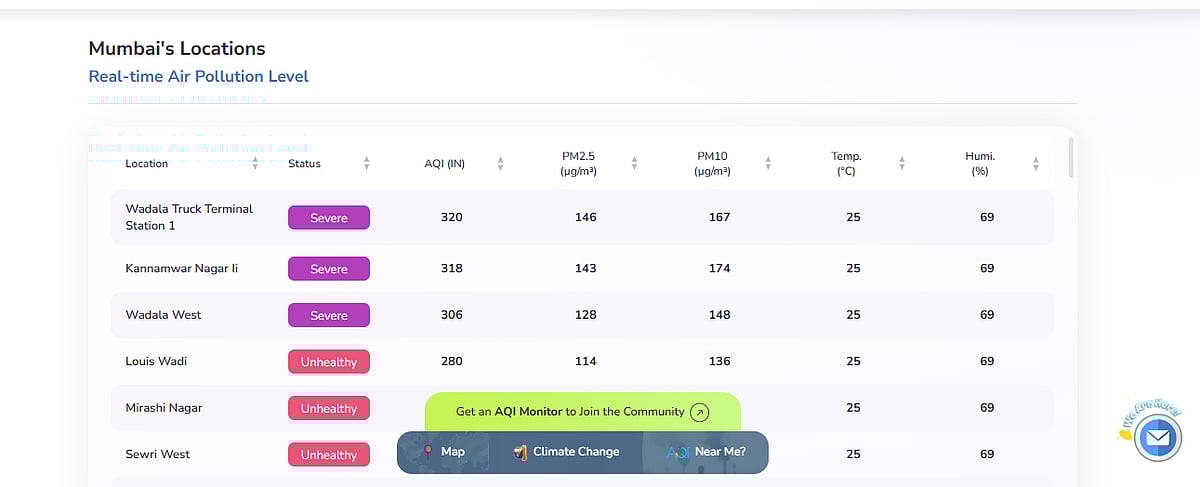
Task: Sort by PM10 column arrows
Action: (768, 163)
